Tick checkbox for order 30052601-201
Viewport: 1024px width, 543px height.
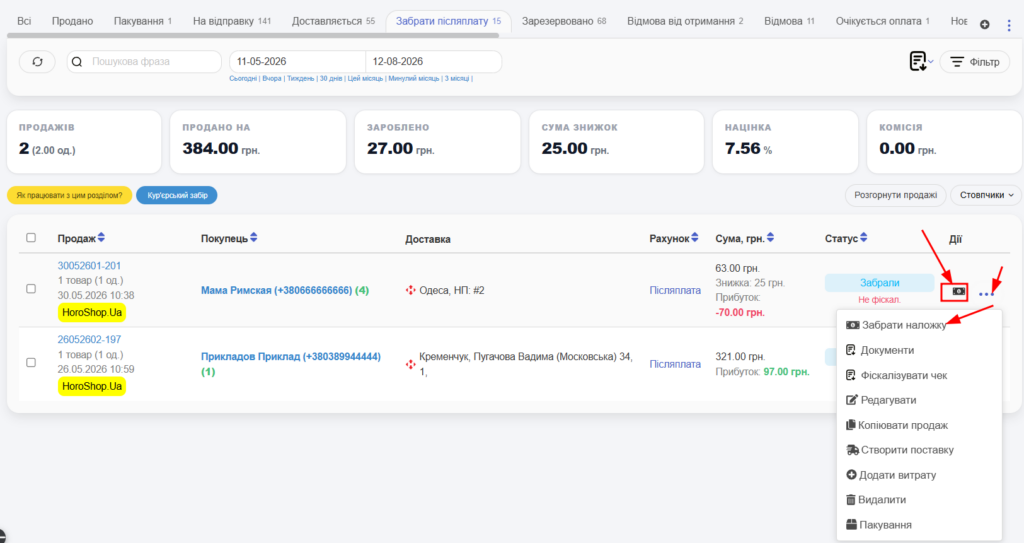[31, 288]
